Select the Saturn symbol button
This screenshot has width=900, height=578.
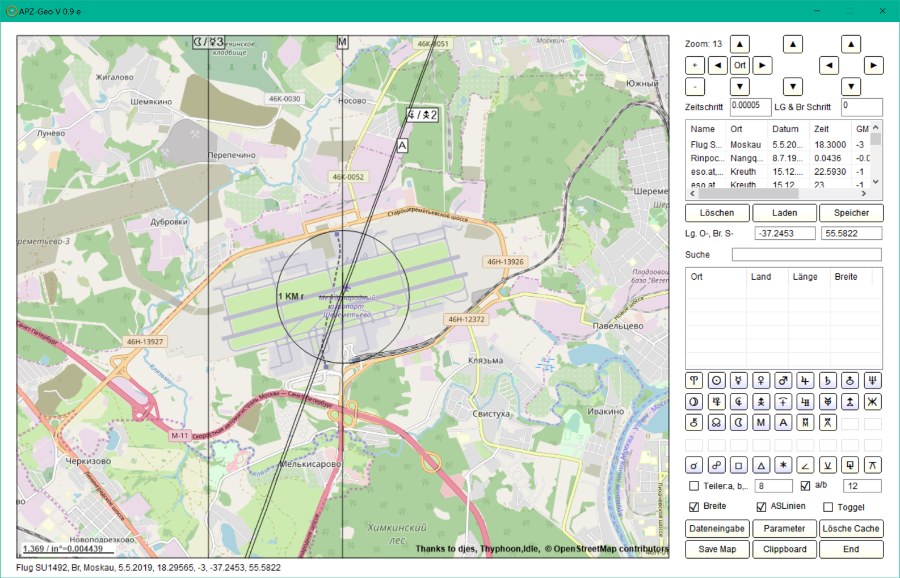828,381
